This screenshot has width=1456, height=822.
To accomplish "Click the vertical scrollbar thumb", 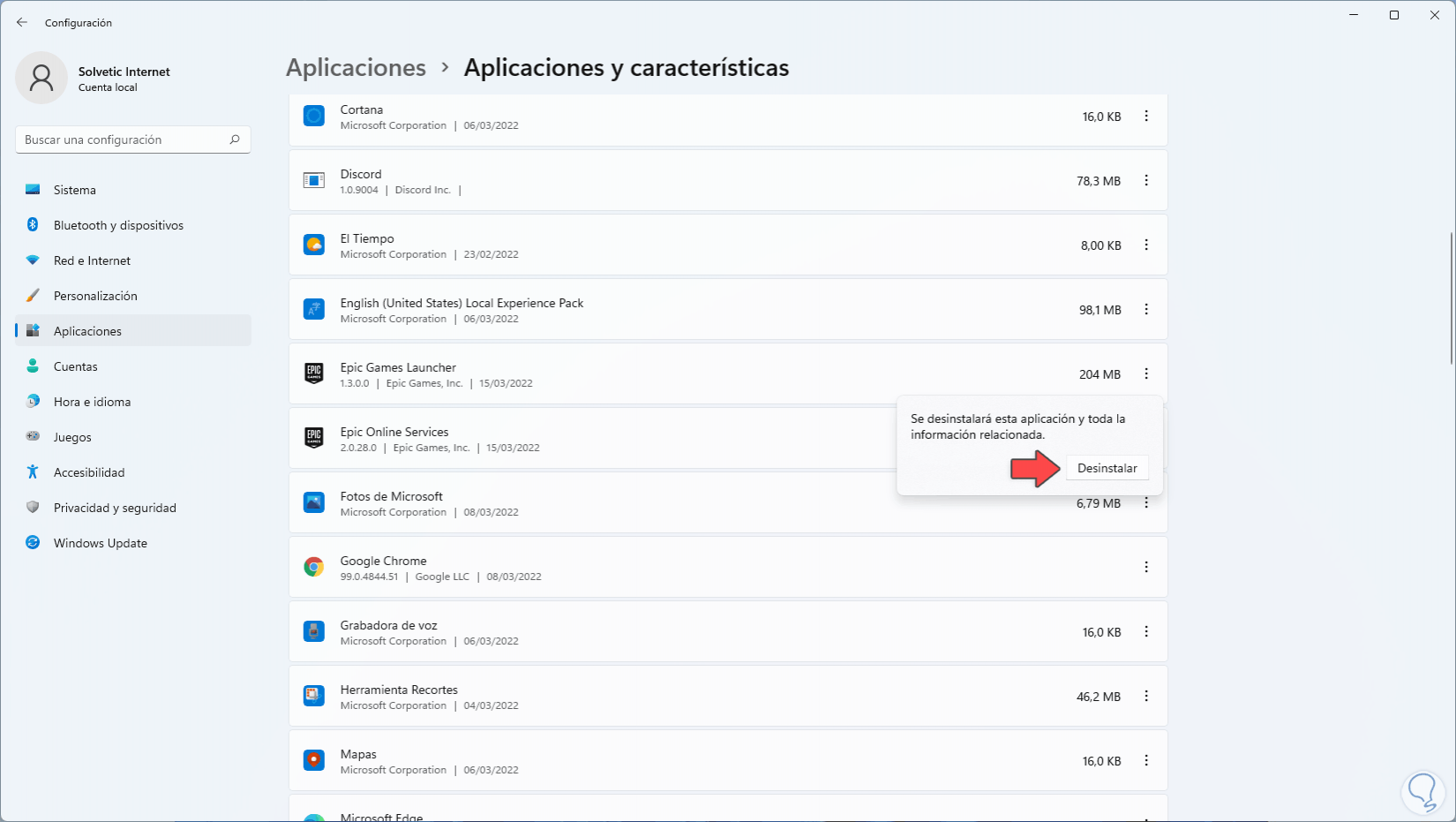I will [1452, 298].
